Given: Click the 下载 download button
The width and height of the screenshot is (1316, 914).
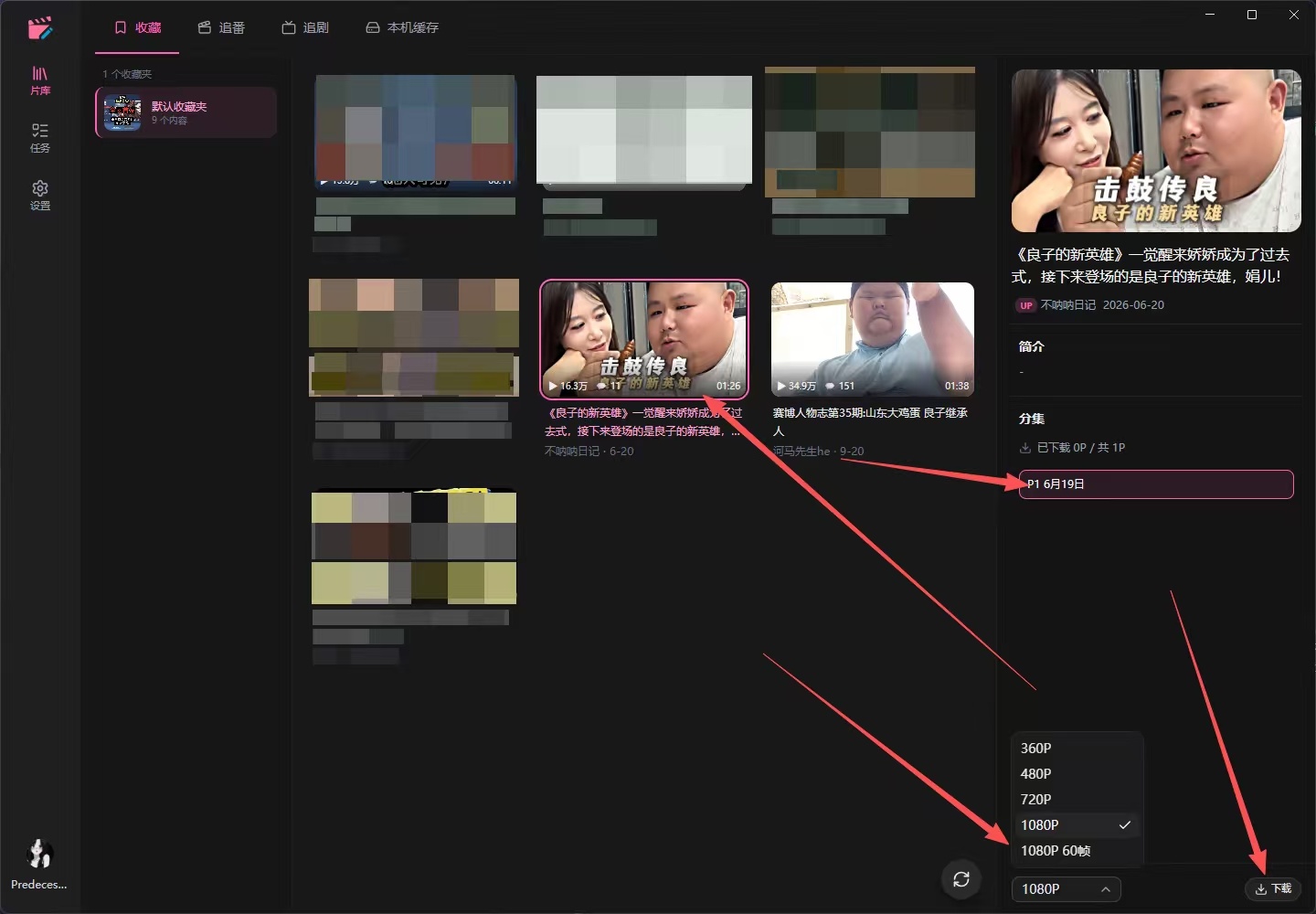Looking at the screenshot, I should 1273,888.
